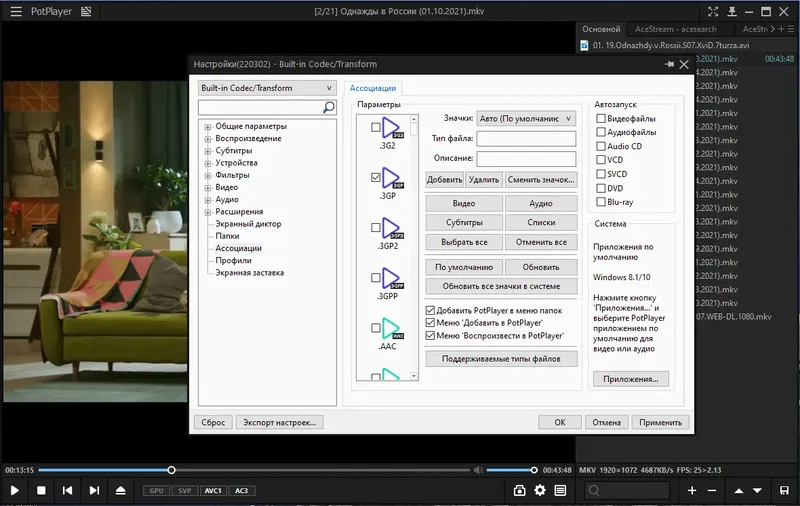
Task: Open the Основной playlist tab
Action: click(601, 29)
